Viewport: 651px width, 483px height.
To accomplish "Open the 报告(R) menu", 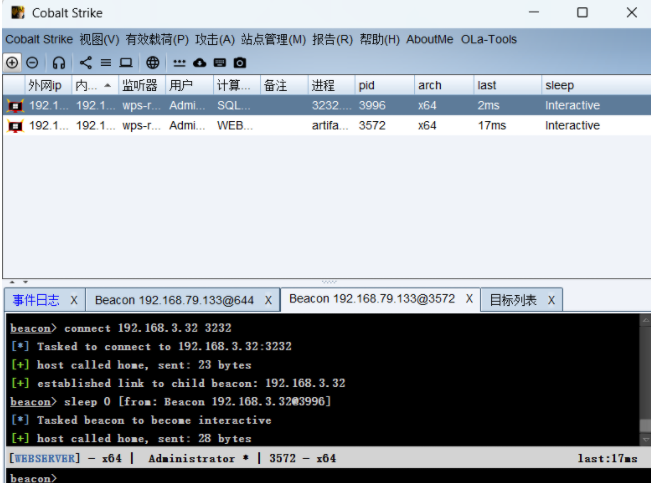I will point(332,39).
